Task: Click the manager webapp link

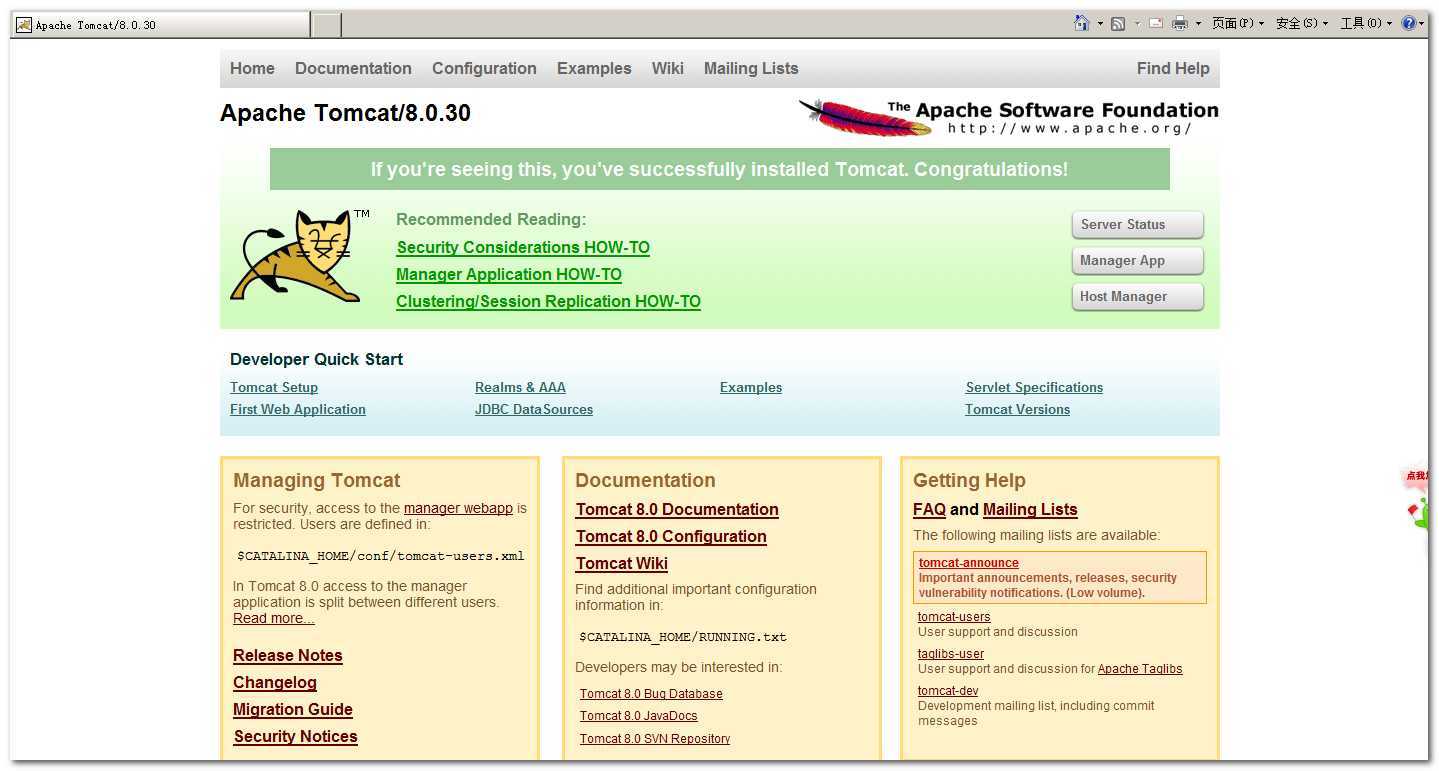Action: [458, 508]
